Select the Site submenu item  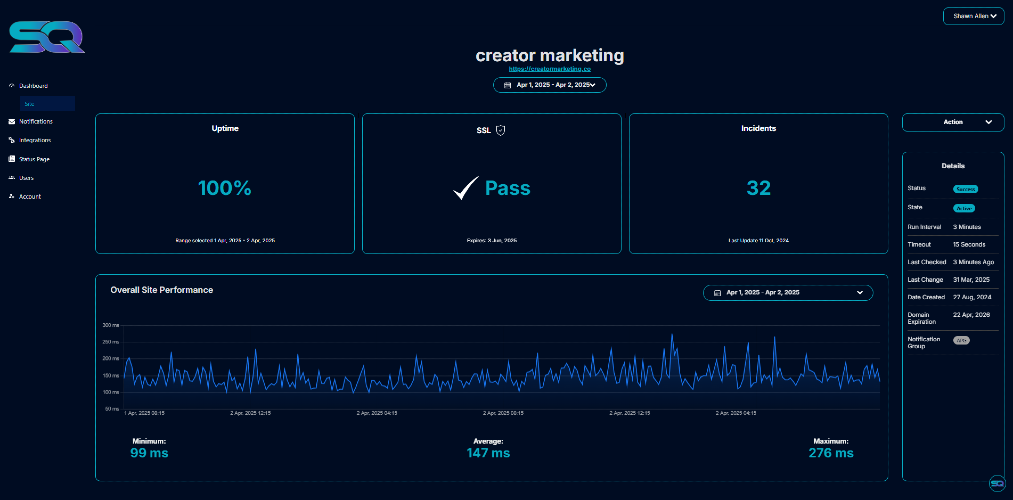tap(47, 103)
